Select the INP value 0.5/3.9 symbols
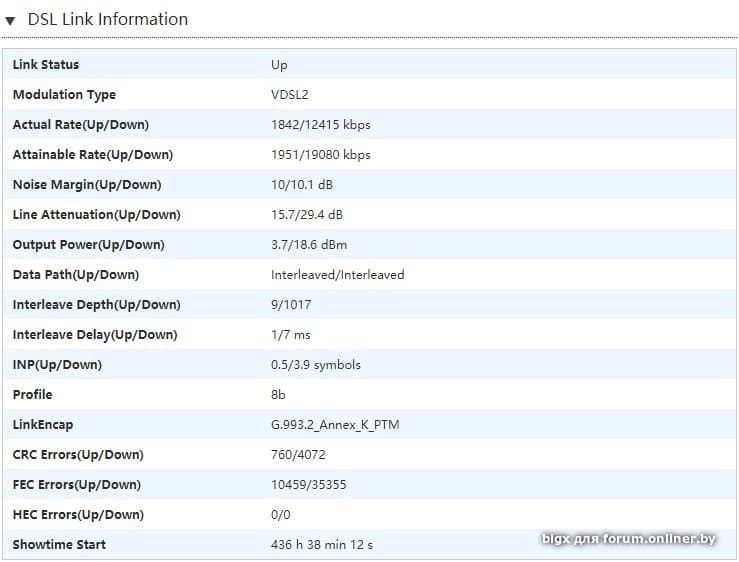Screen dimensions: 739x562 click(315, 365)
